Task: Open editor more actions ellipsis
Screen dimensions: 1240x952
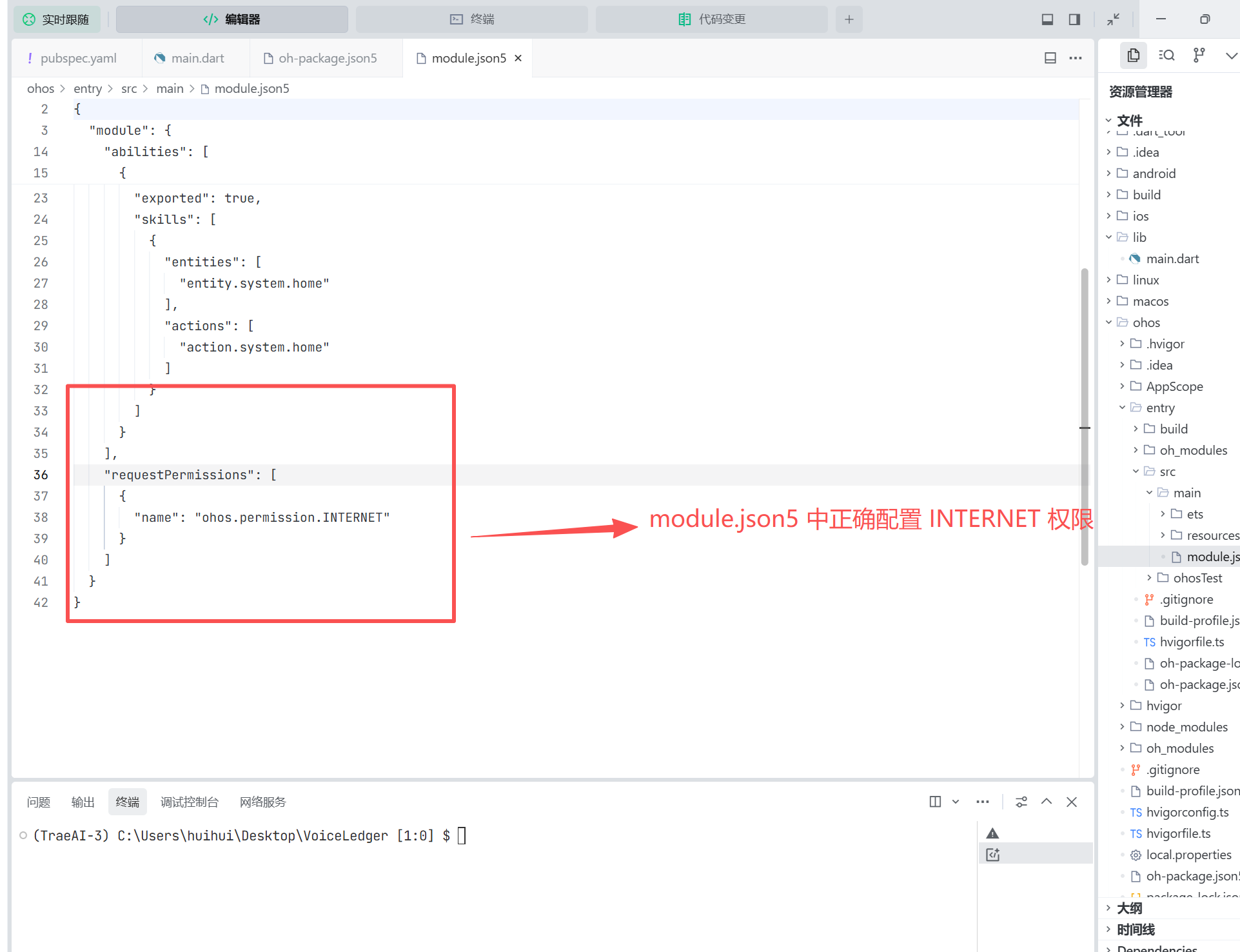Action: pos(1076,58)
